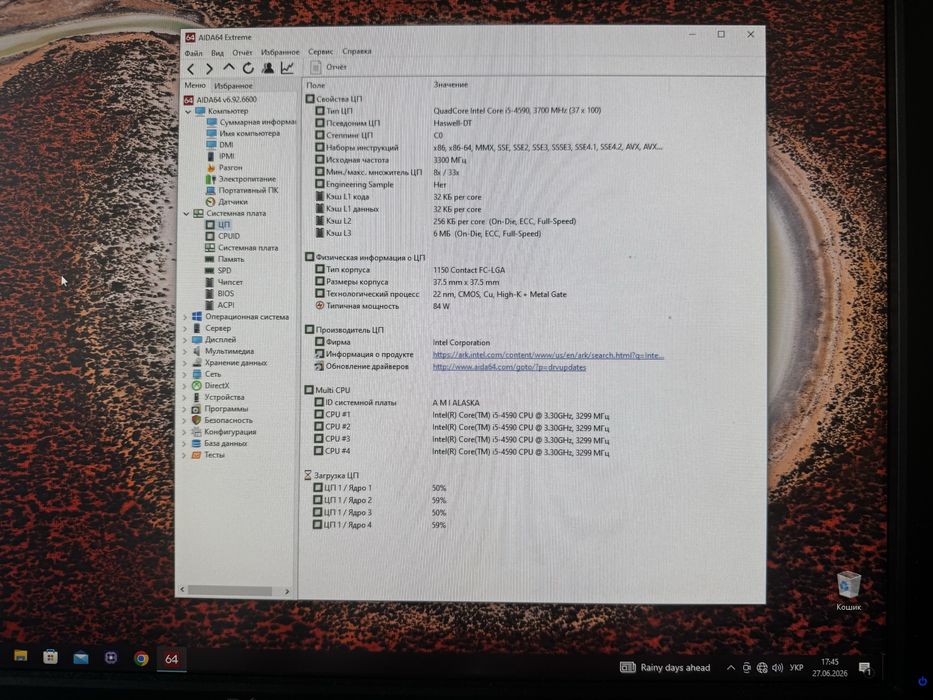The width and height of the screenshot is (933, 700).
Task: Go back with the left arrow toolbar icon
Action: [x=191, y=69]
